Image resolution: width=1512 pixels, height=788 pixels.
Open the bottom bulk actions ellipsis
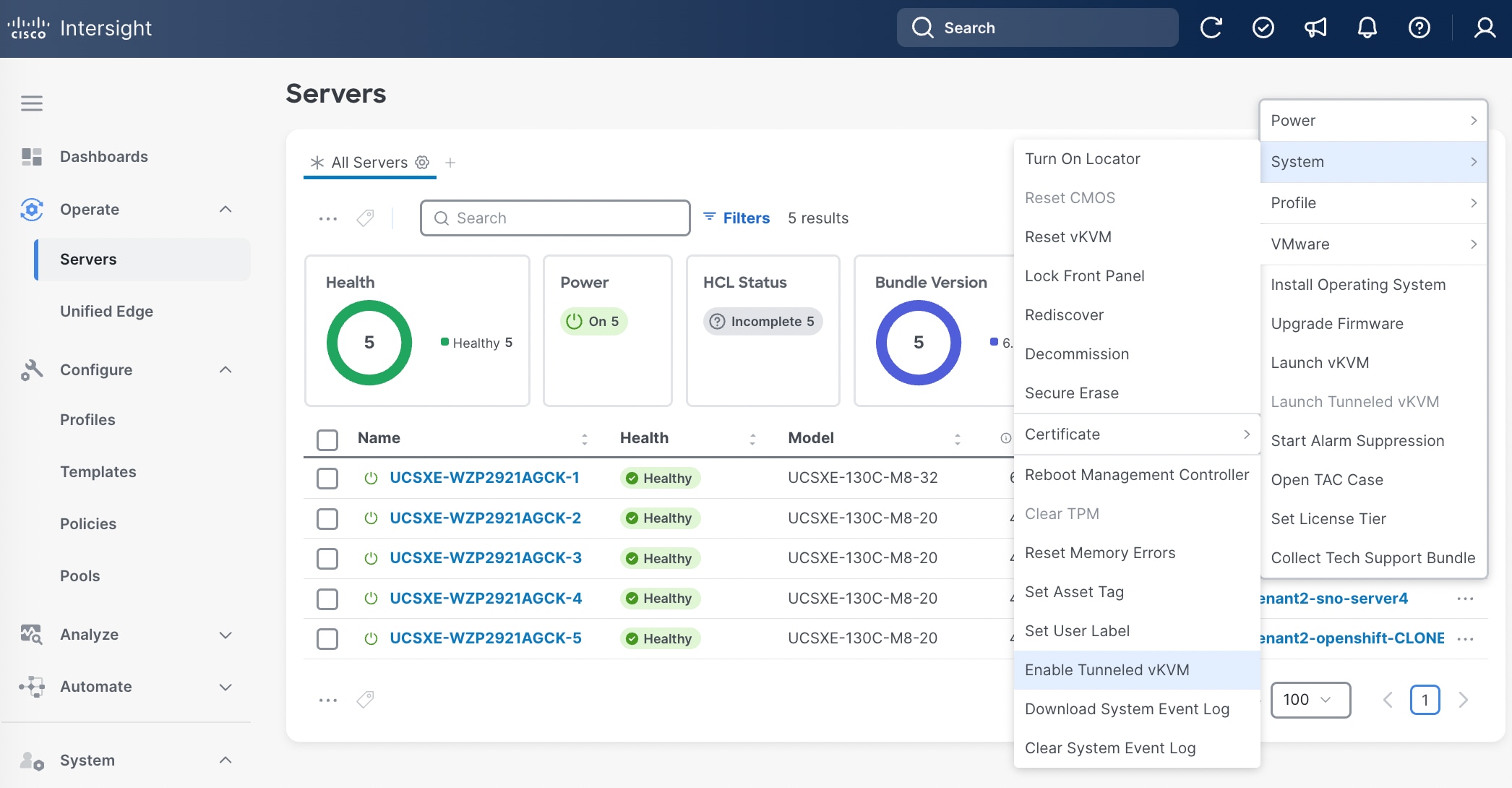(328, 700)
